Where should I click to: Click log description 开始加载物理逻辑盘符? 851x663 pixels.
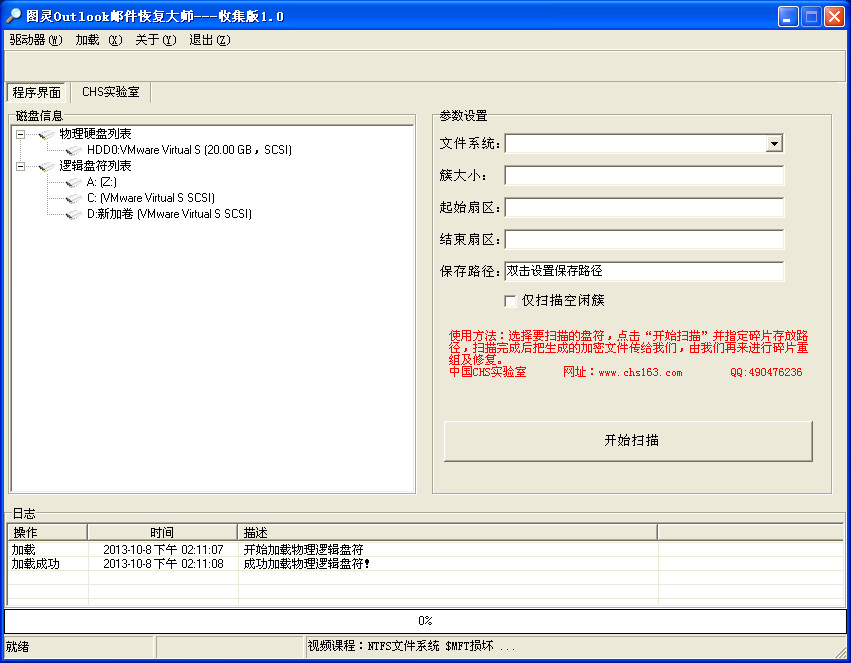pos(303,550)
